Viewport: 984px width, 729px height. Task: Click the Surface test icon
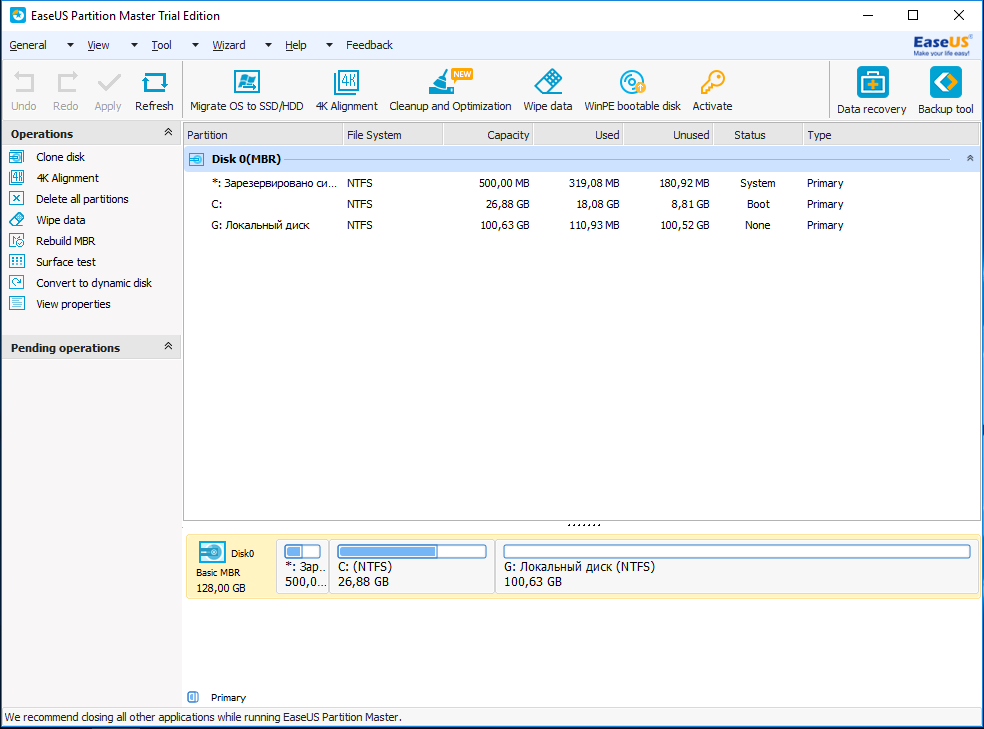point(17,262)
